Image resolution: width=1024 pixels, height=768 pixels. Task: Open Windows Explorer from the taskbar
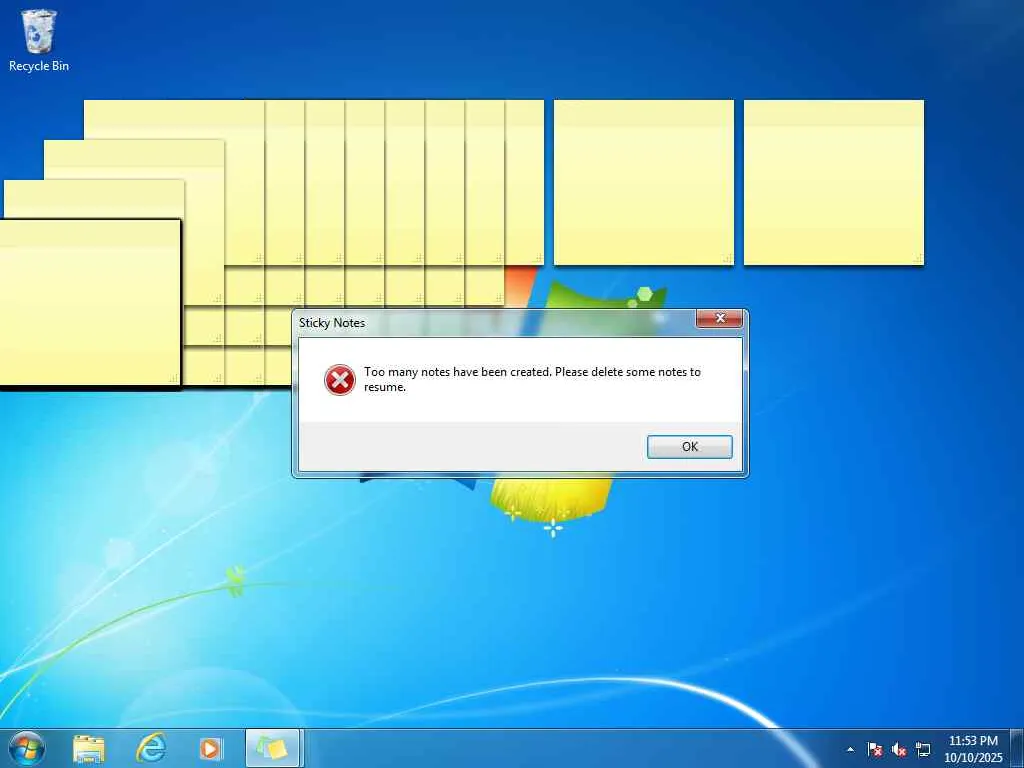coord(89,748)
